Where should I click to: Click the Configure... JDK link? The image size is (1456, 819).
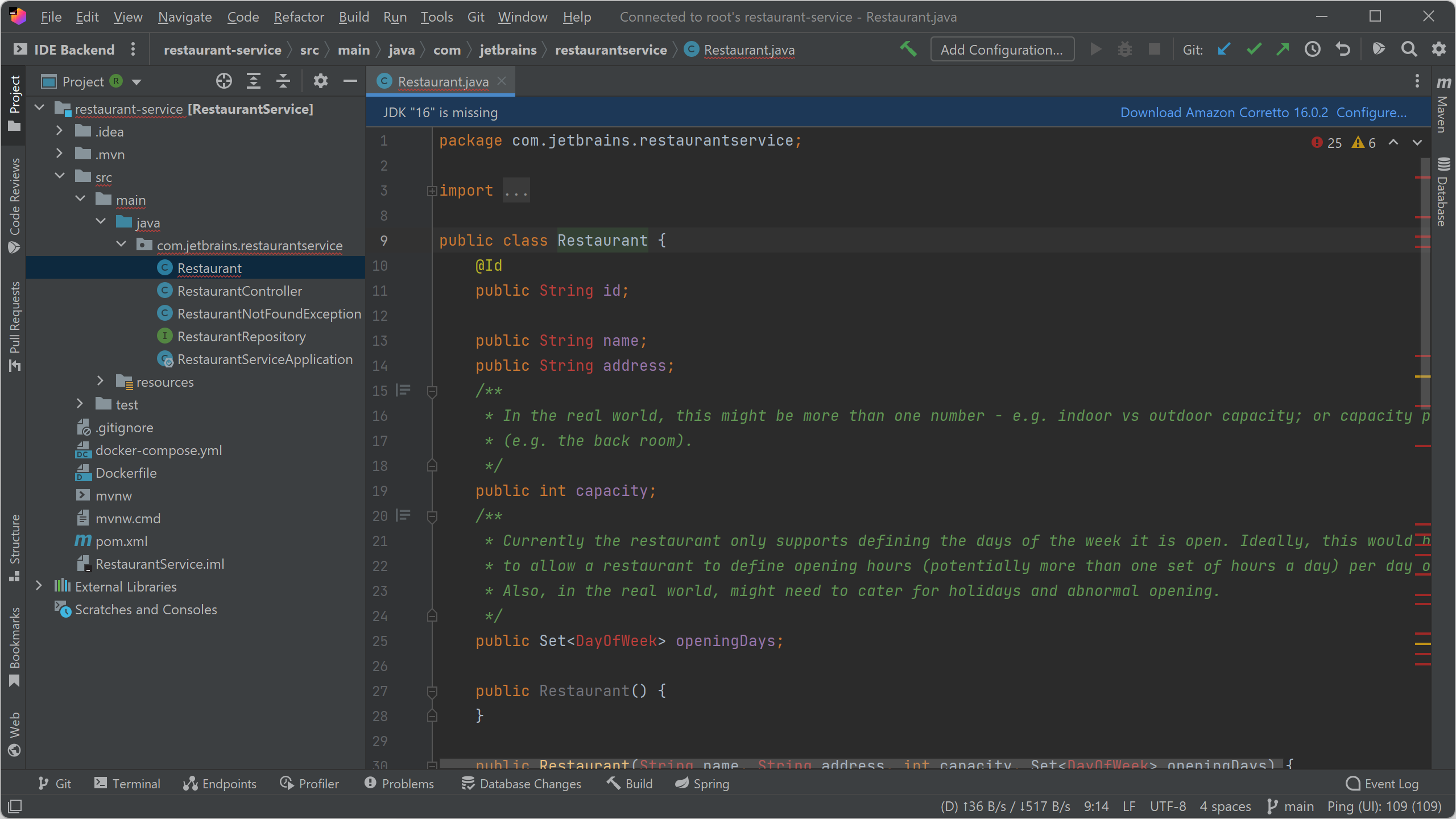[x=1371, y=113]
